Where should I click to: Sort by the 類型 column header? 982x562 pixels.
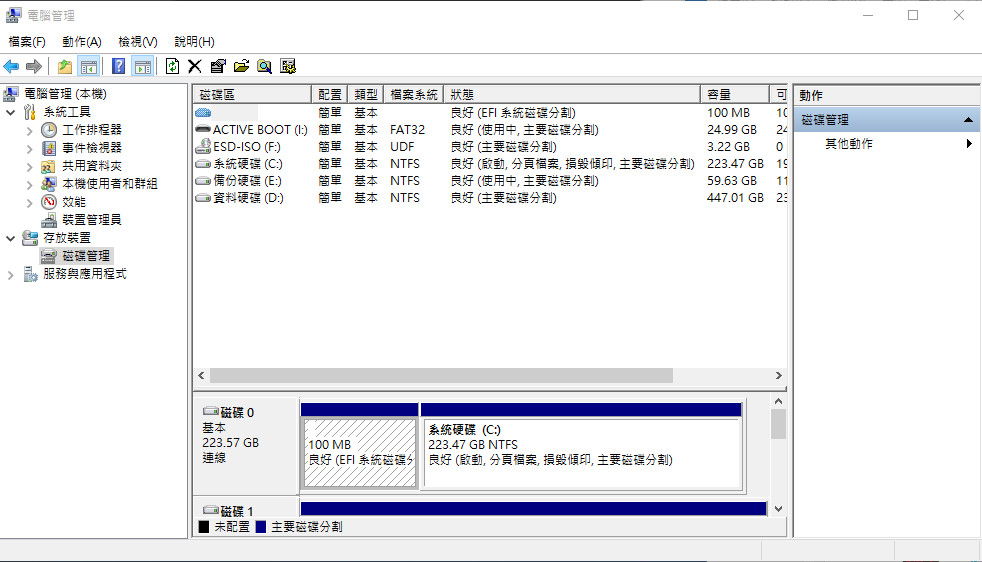tap(366, 95)
